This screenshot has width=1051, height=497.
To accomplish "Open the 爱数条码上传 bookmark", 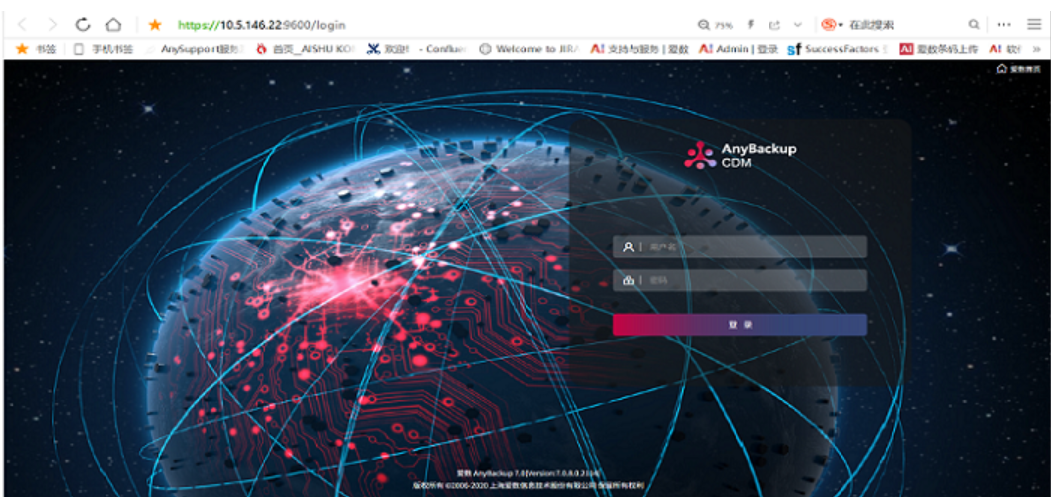I will point(938,49).
